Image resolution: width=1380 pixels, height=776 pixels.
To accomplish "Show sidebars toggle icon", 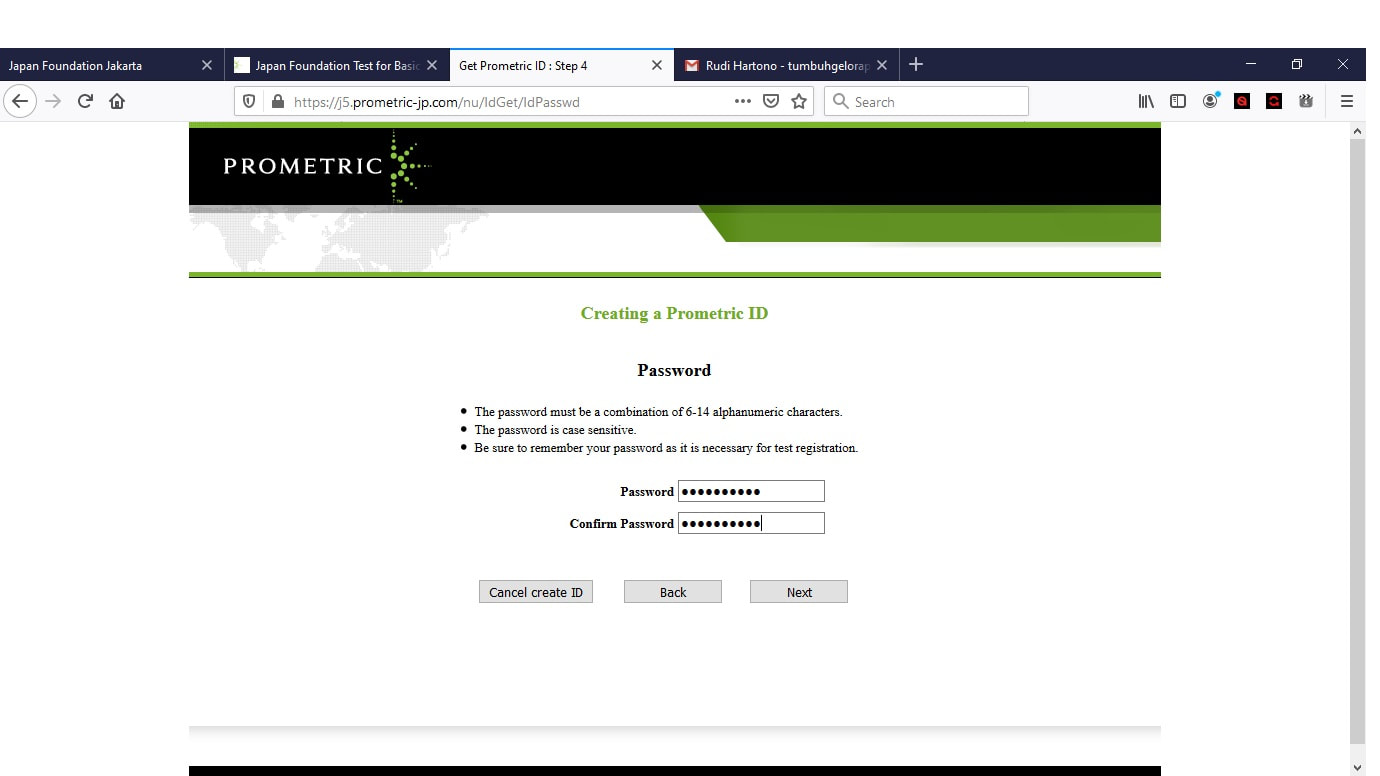I will click(x=1178, y=101).
